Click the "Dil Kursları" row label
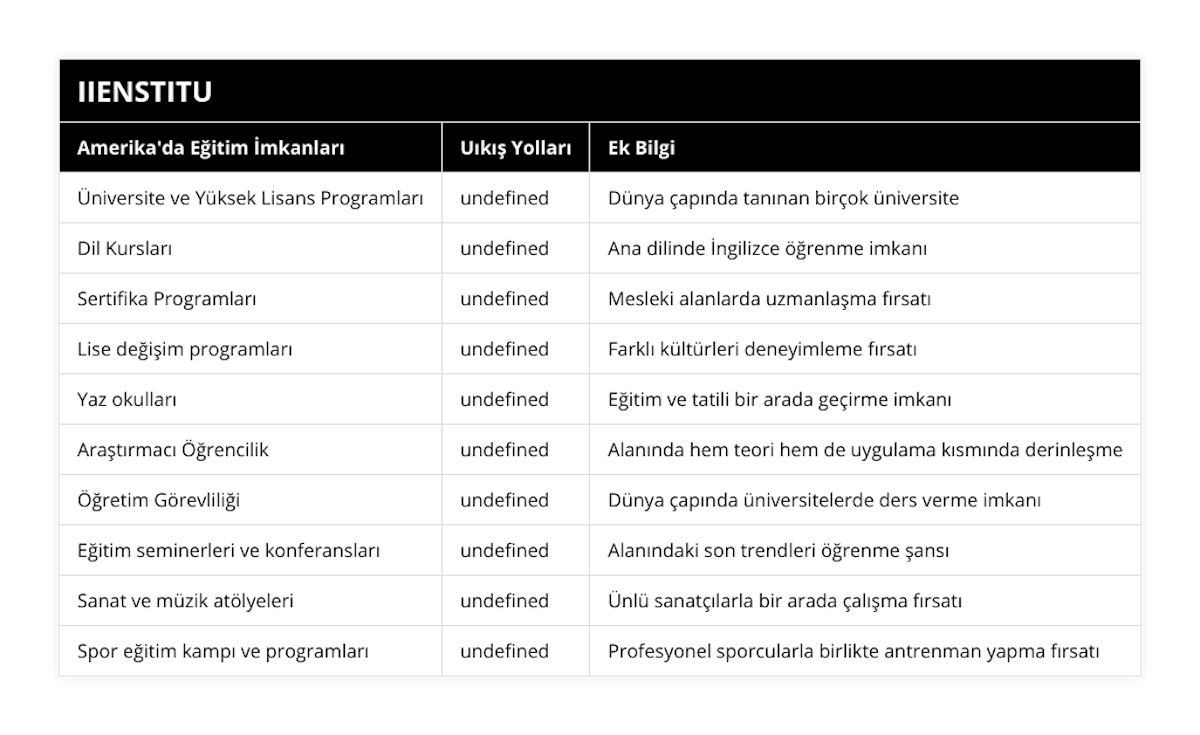 pyautogui.click(x=124, y=248)
